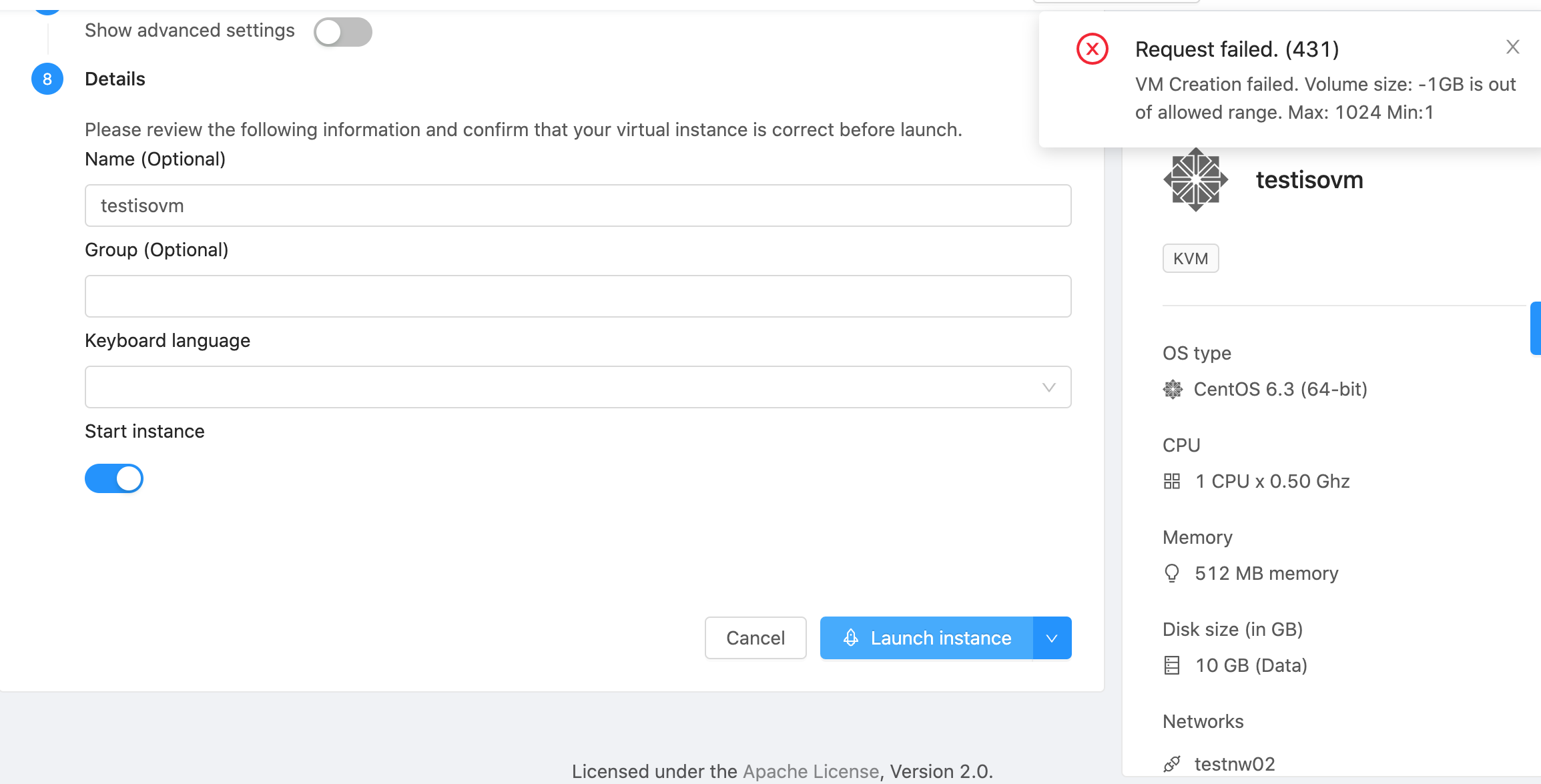The width and height of the screenshot is (1541, 784).
Task: Click the large CentOS logo beside testisovm
Action: [x=1195, y=179]
